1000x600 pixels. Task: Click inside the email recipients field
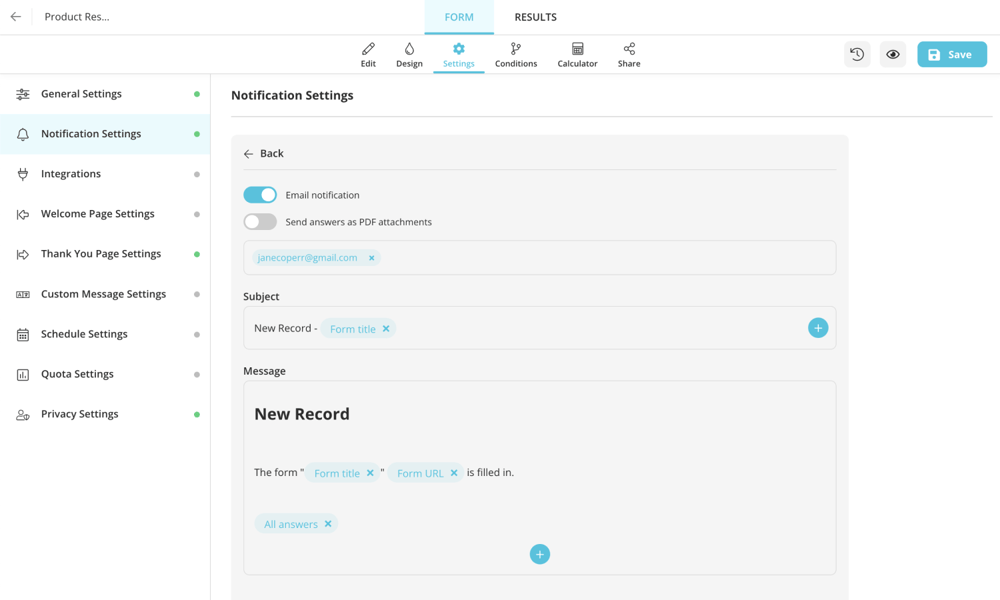coord(600,258)
